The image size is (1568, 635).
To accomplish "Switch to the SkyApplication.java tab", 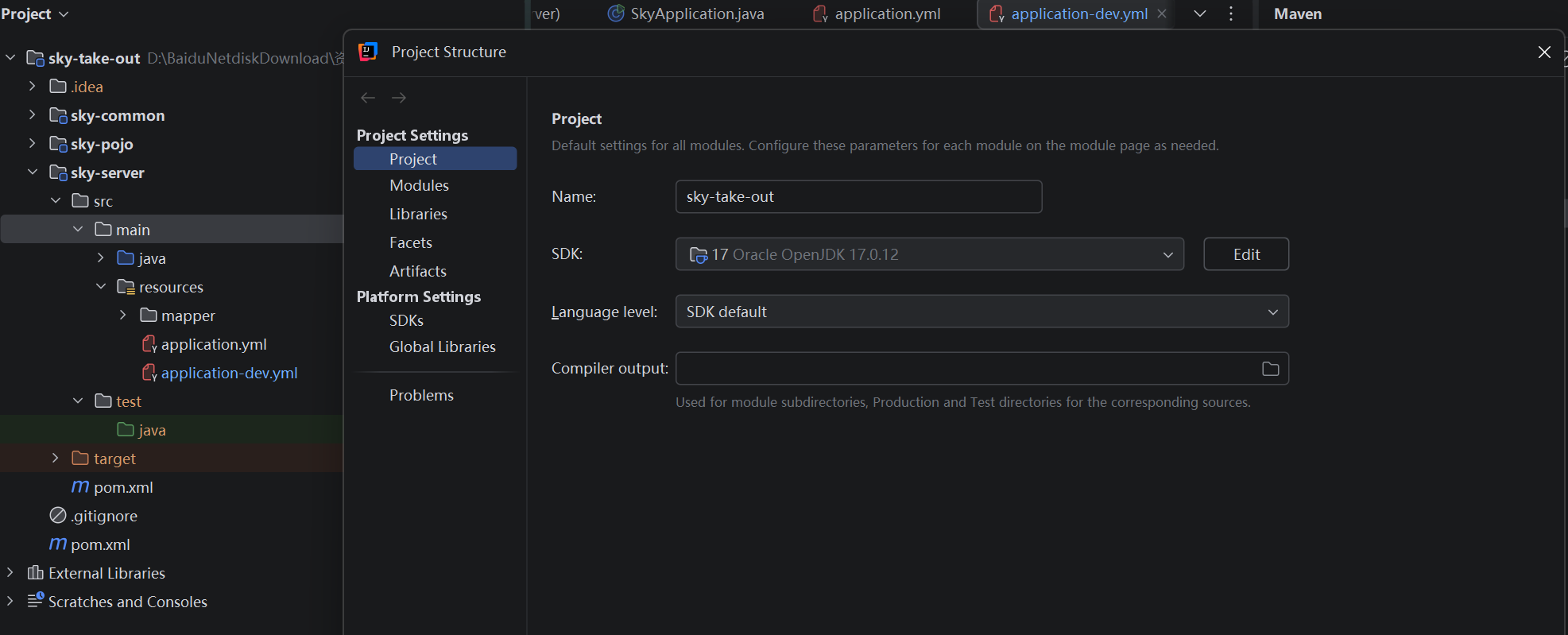I will (686, 14).
